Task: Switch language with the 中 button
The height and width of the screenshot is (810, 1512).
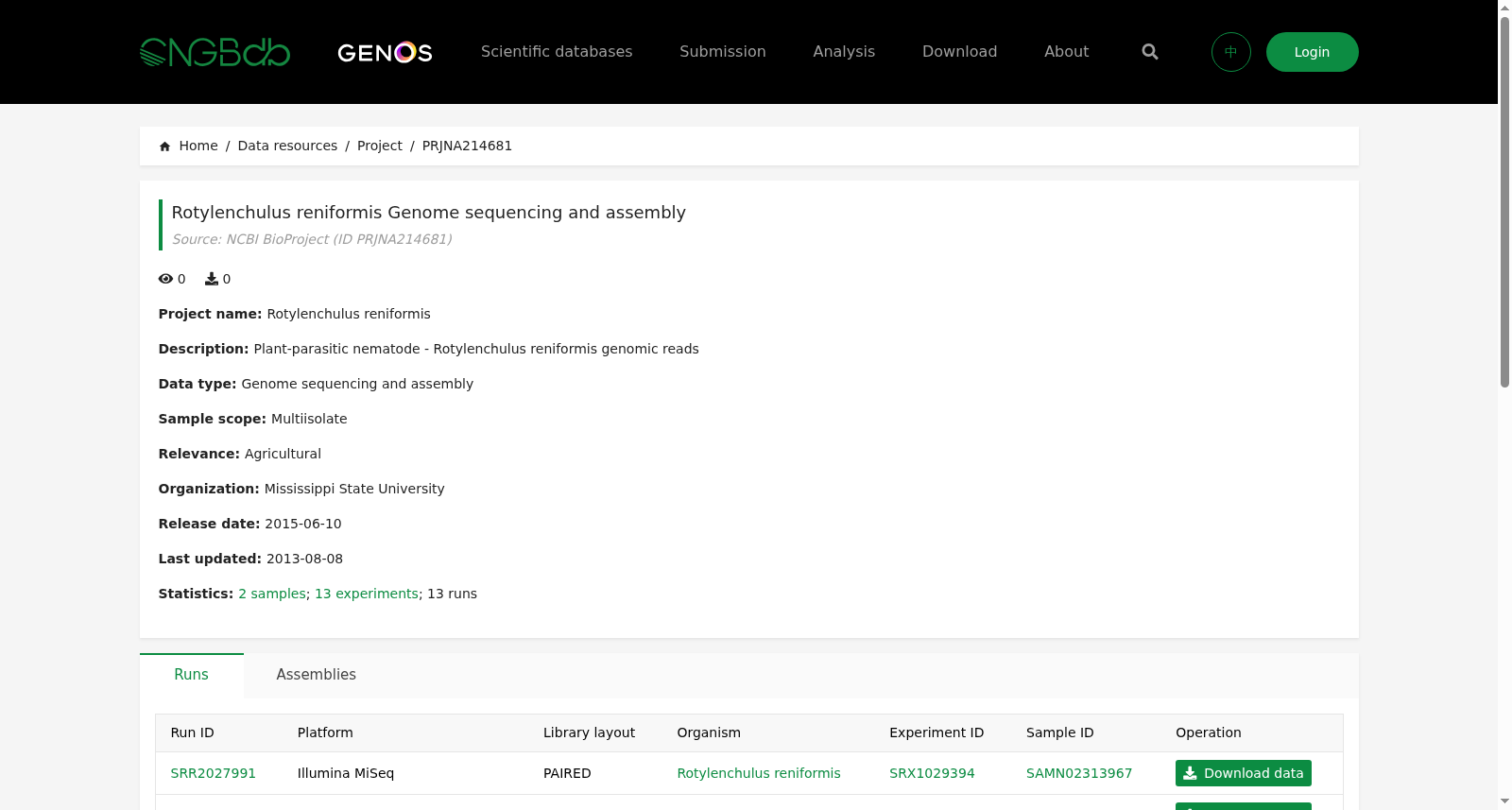Action: coord(1231,52)
